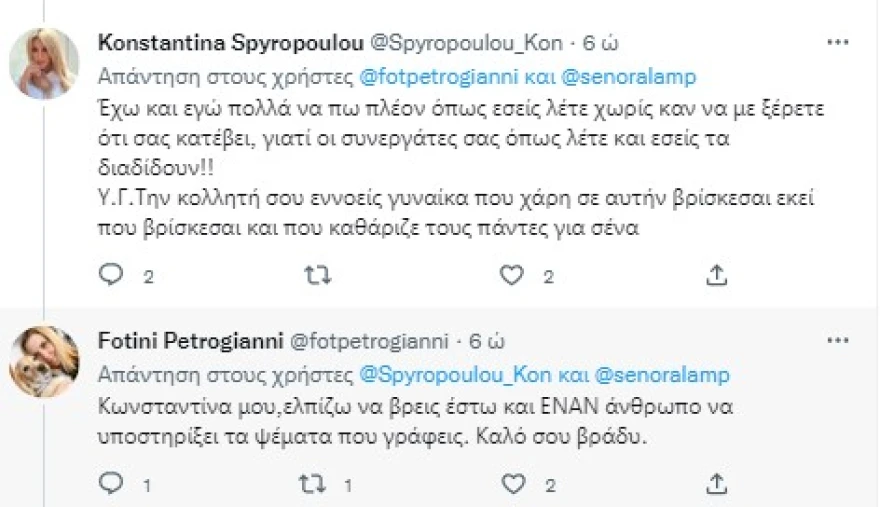Open Konstantina Spyropoulou's profile picture
The height and width of the screenshot is (507, 880).
pyautogui.click(x=44, y=65)
